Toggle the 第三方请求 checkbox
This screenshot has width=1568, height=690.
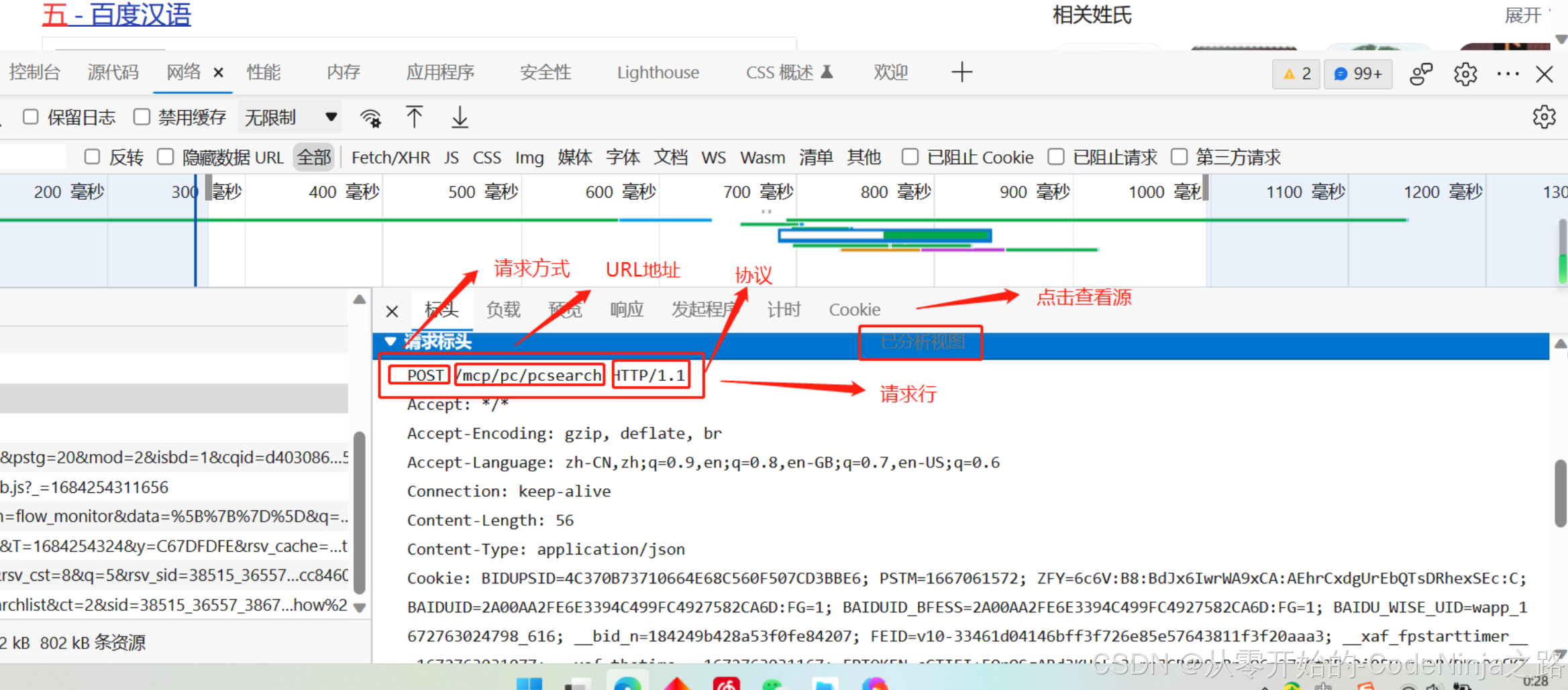(1179, 157)
